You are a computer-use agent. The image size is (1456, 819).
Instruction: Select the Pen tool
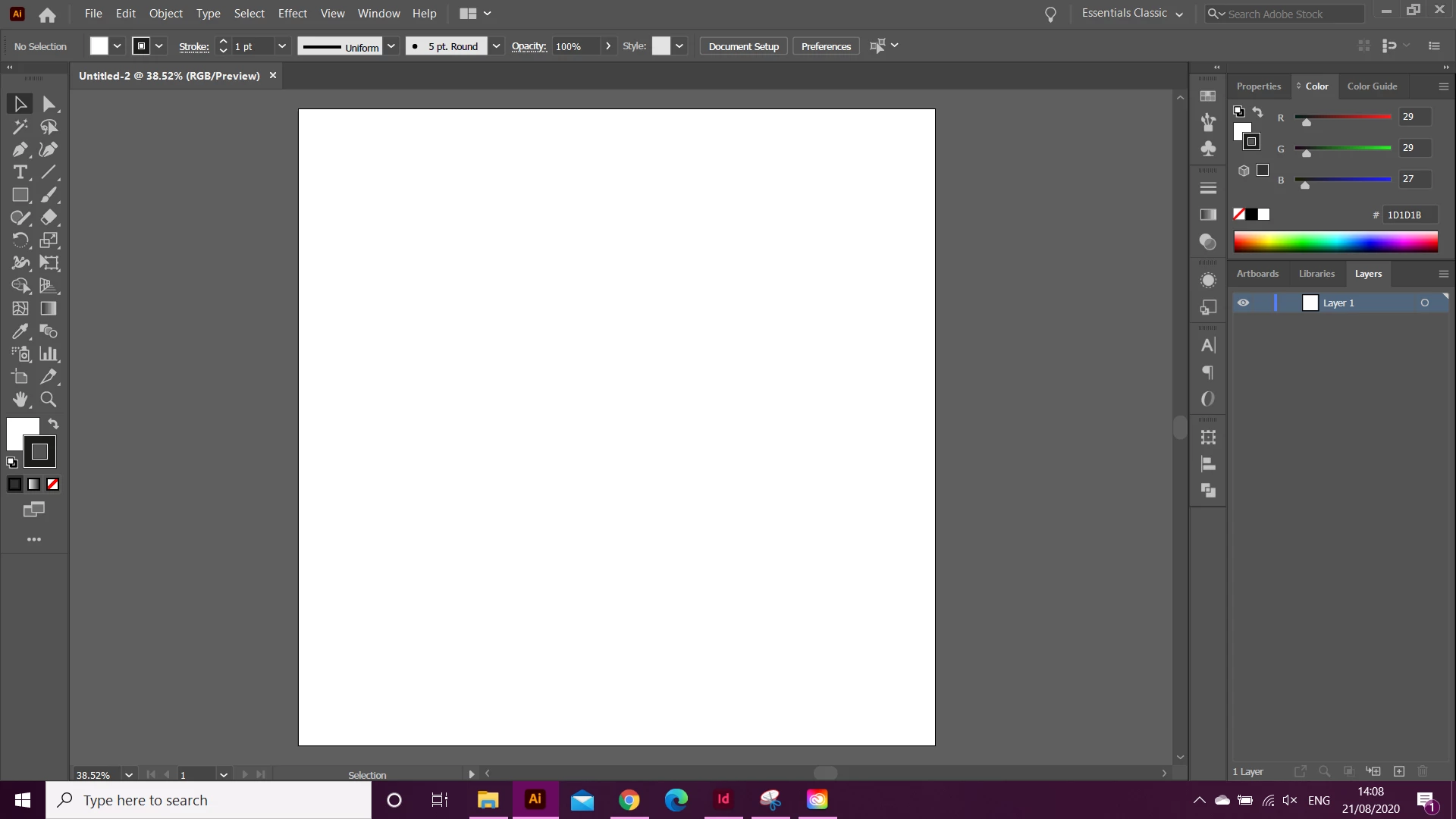pyautogui.click(x=20, y=149)
